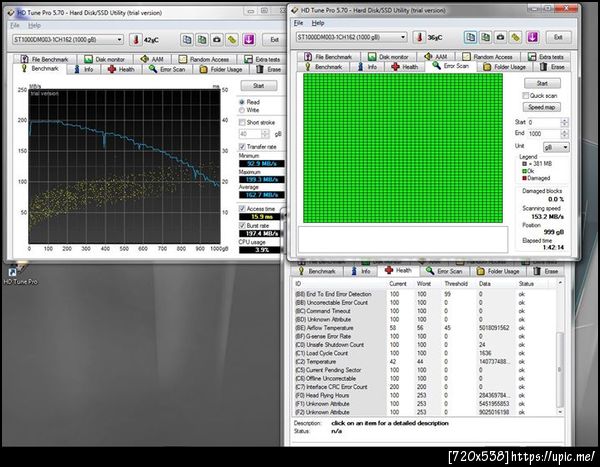The width and height of the screenshot is (600, 467).
Task: Select the (C1) Load Cycle Count row
Action: 425,353
